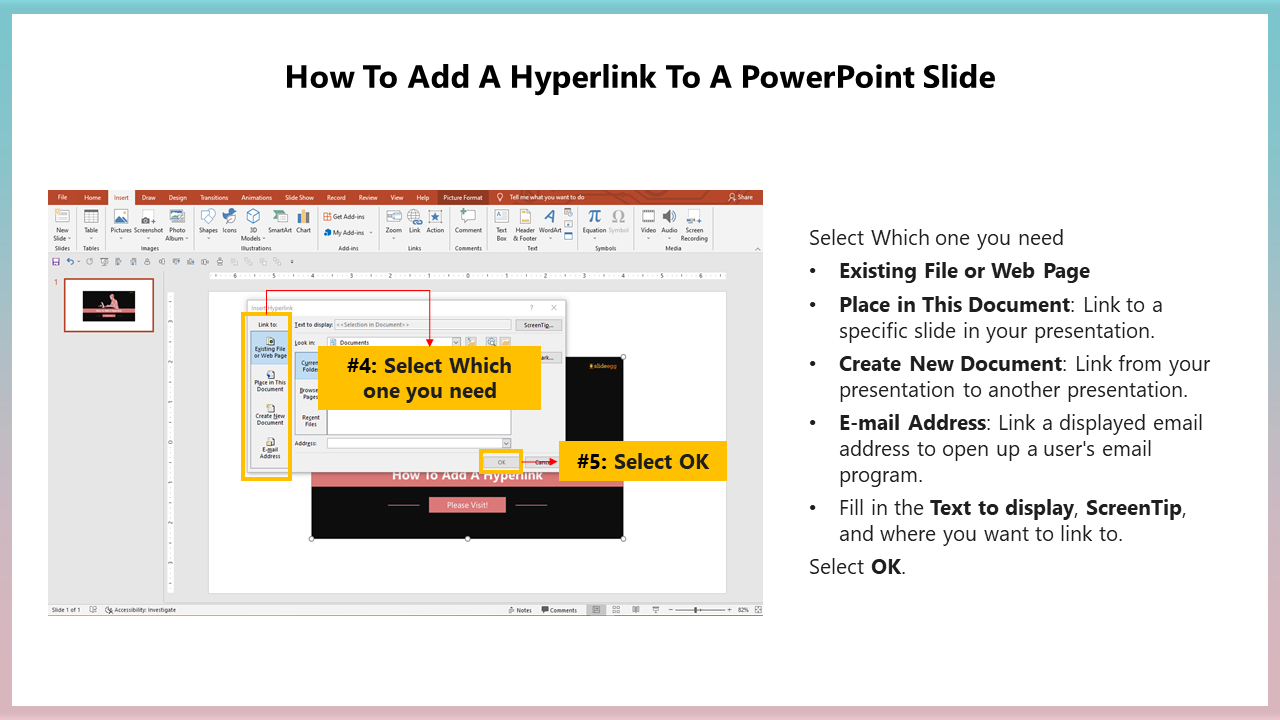
Task: Select the slide 1 thumbnail
Action: click(109, 305)
